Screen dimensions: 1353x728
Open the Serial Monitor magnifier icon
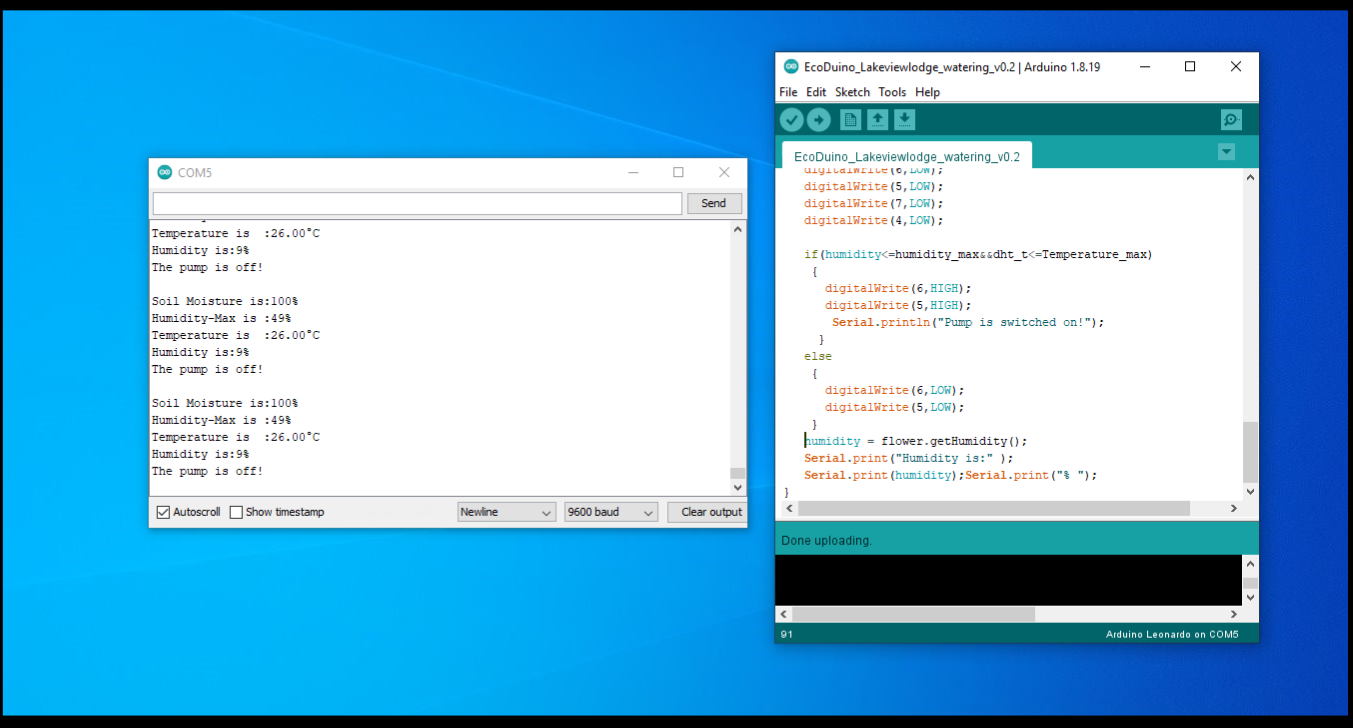1231,120
